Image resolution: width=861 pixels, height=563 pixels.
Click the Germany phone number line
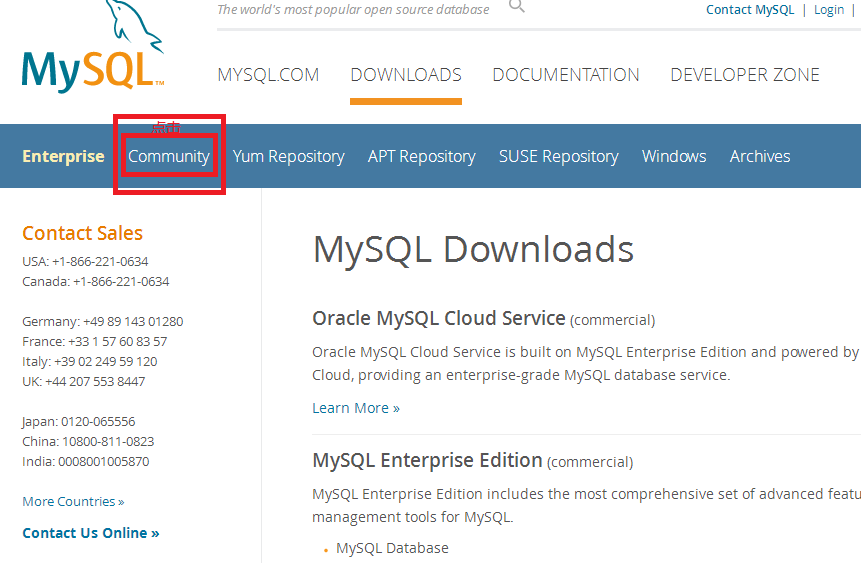point(103,321)
